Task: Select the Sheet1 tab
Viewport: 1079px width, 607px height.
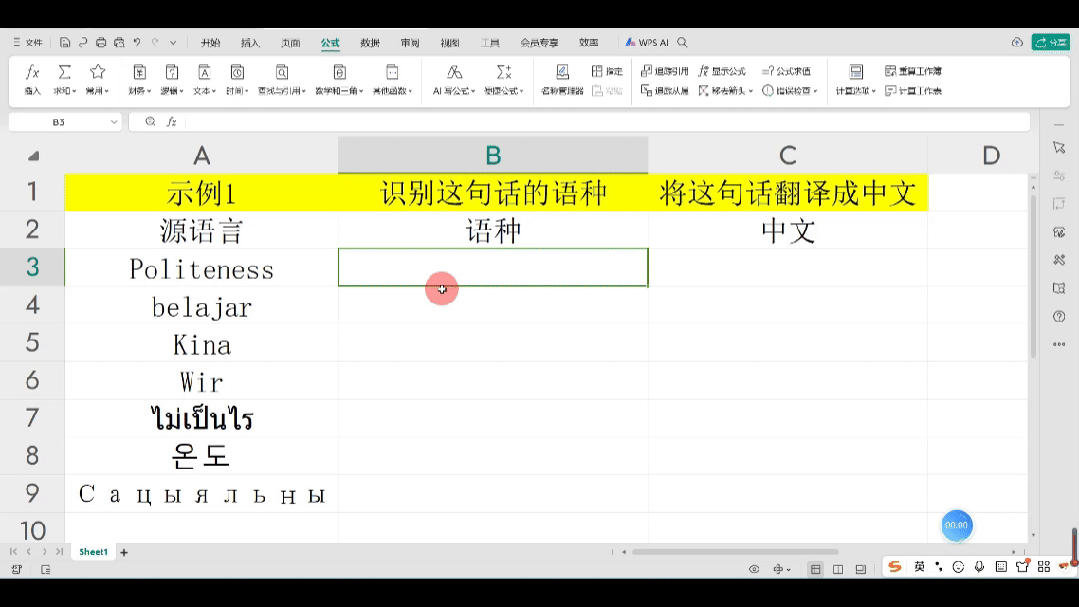Action: point(93,552)
